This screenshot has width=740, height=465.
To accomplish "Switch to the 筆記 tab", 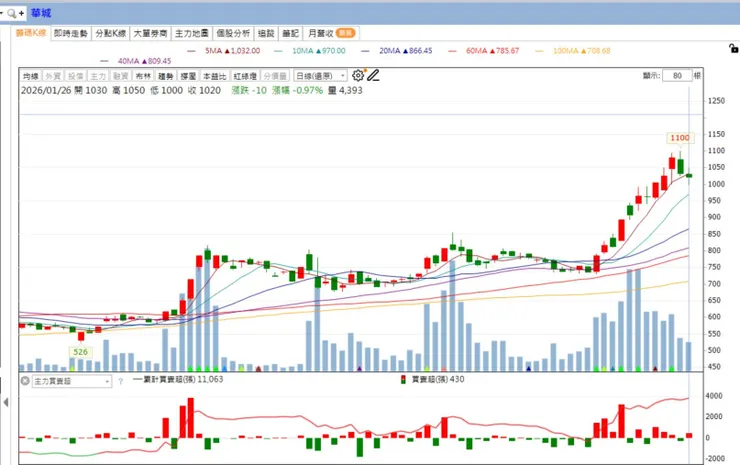I will (291, 34).
